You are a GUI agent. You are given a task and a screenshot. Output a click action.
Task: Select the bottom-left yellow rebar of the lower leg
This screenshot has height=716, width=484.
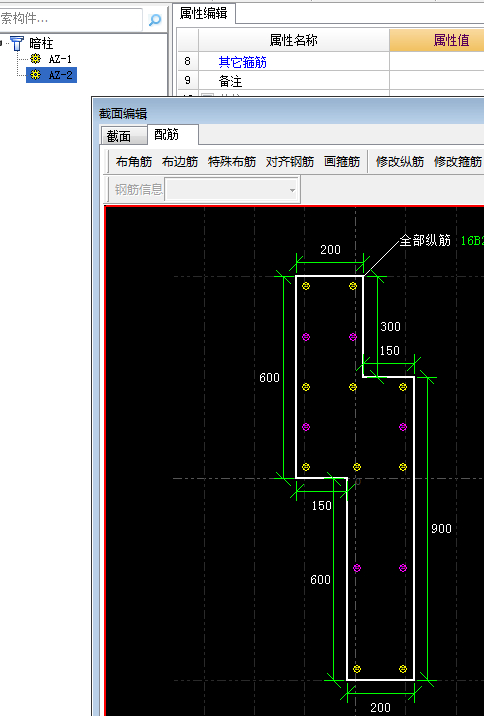pyautogui.click(x=357, y=669)
